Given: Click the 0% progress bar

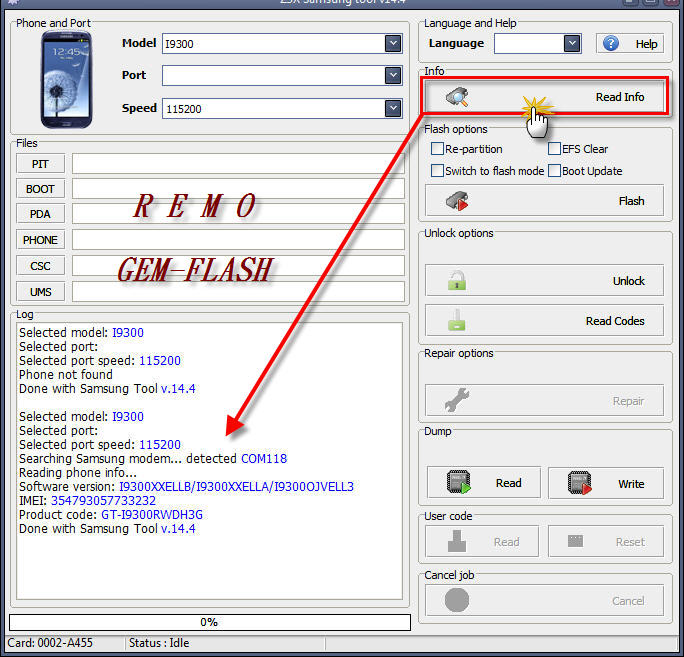Looking at the screenshot, I should click(209, 622).
